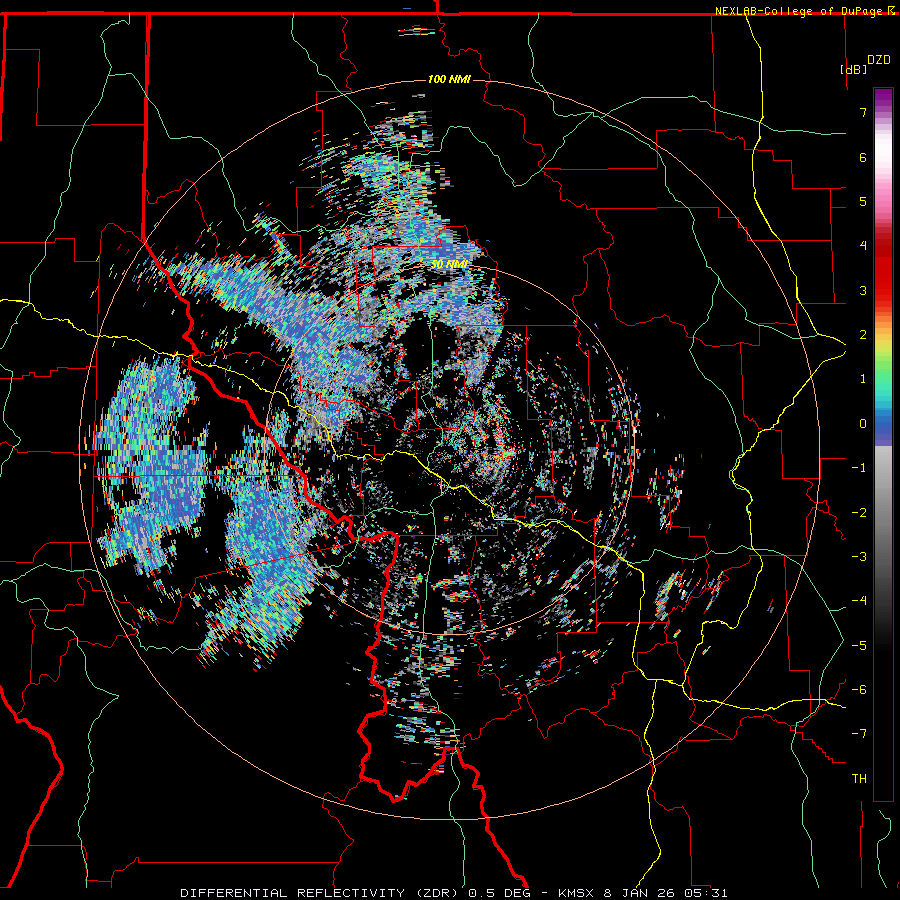900x900 pixels.
Task: Click the -6 value on color scale
Action: (x=859, y=690)
